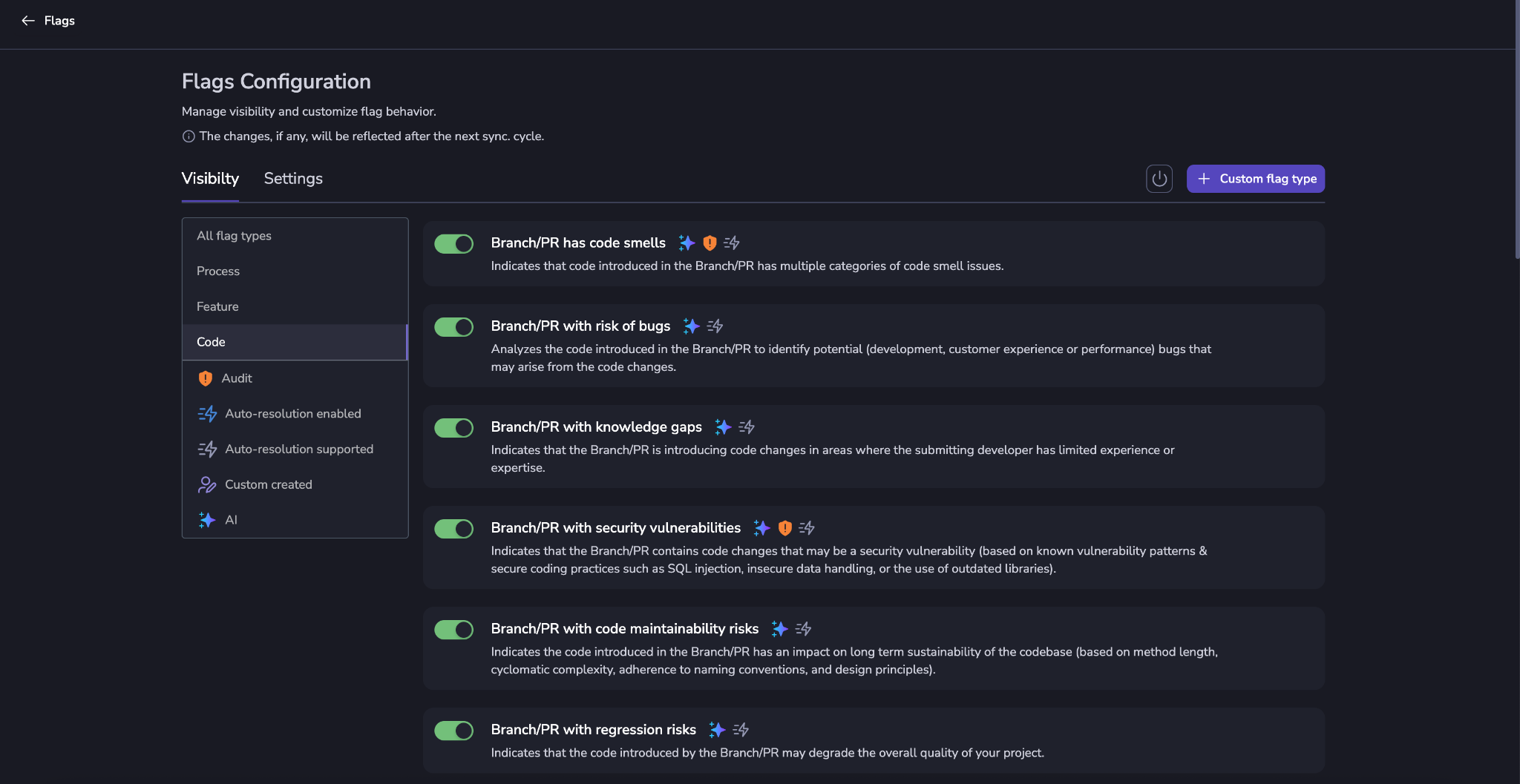Click the auto-resolution icon on risk of bugs

point(715,326)
